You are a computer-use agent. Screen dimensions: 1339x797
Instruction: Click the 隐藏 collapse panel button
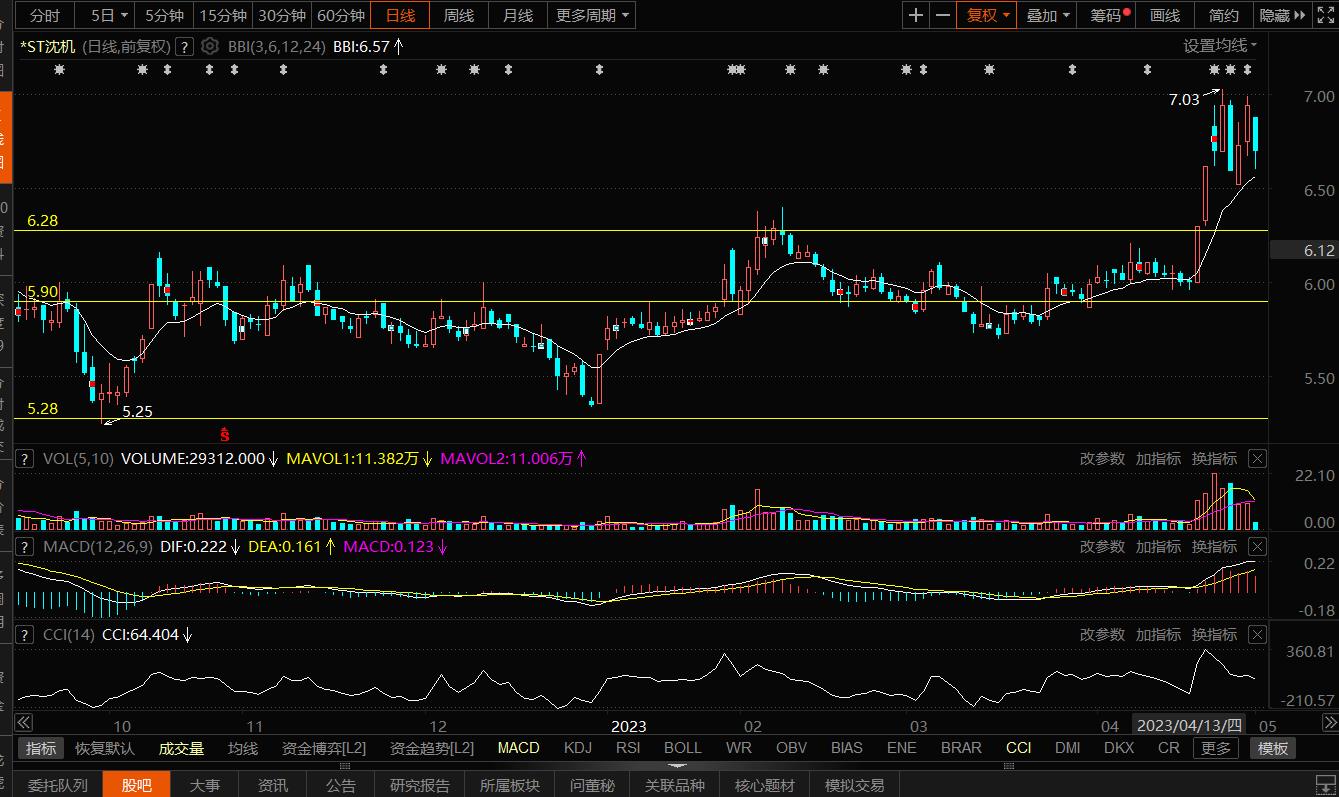[x=1282, y=15]
